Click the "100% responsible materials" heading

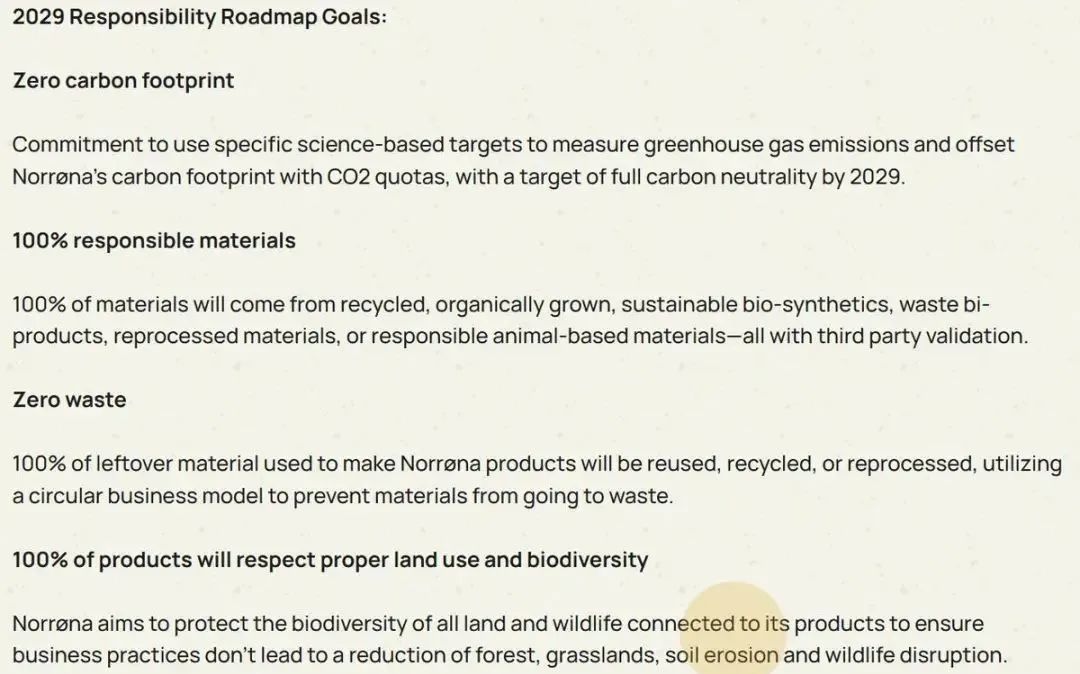point(154,240)
